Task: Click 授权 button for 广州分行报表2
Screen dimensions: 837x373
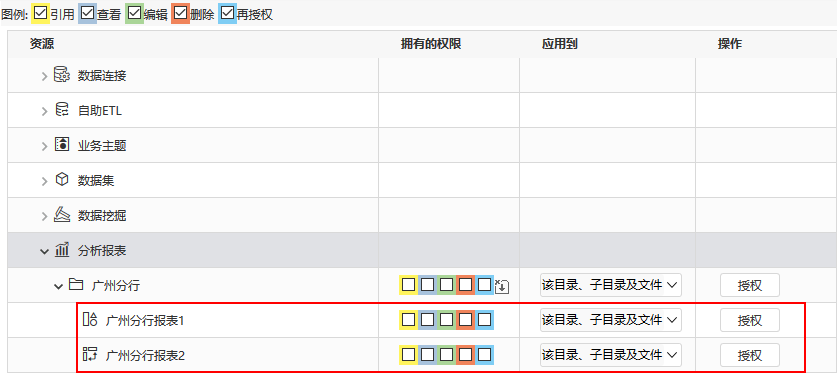Action: point(749,354)
